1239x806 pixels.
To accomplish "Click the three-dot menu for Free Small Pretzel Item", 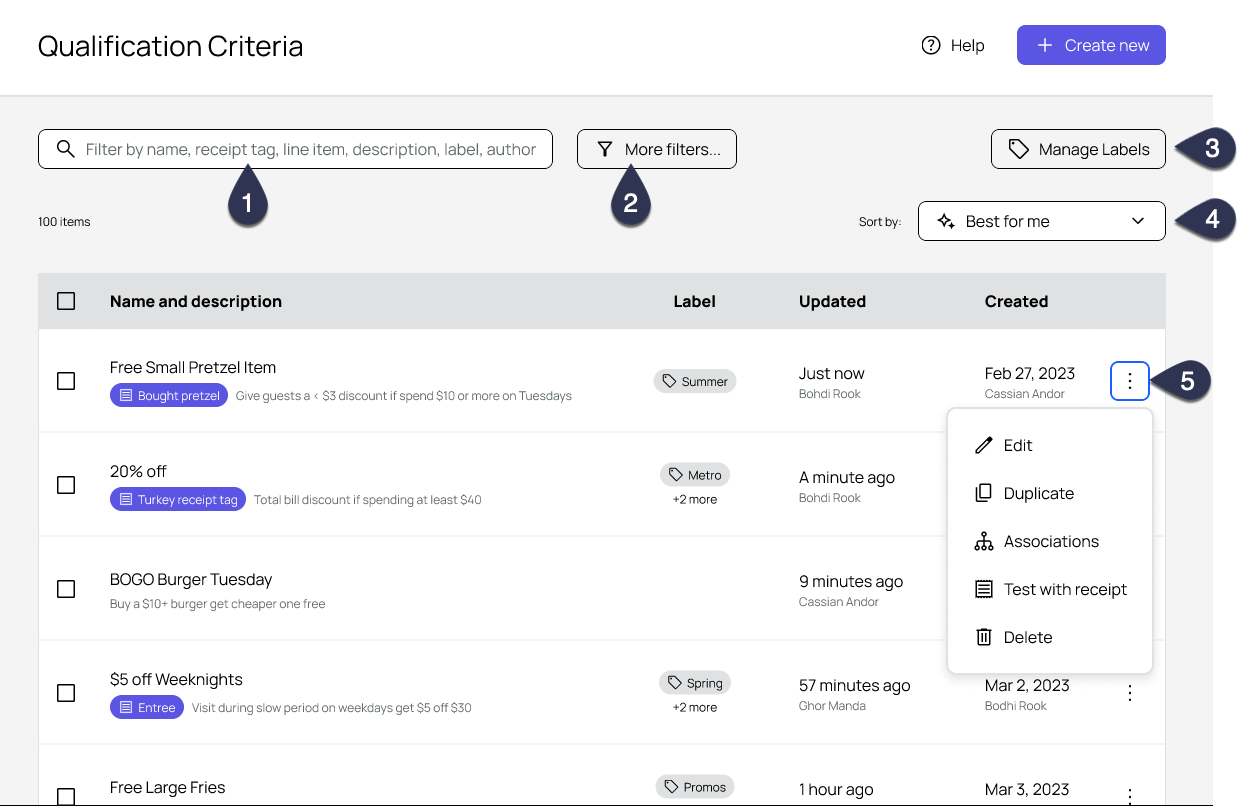I will pyautogui.click(x=1130, y=381).
